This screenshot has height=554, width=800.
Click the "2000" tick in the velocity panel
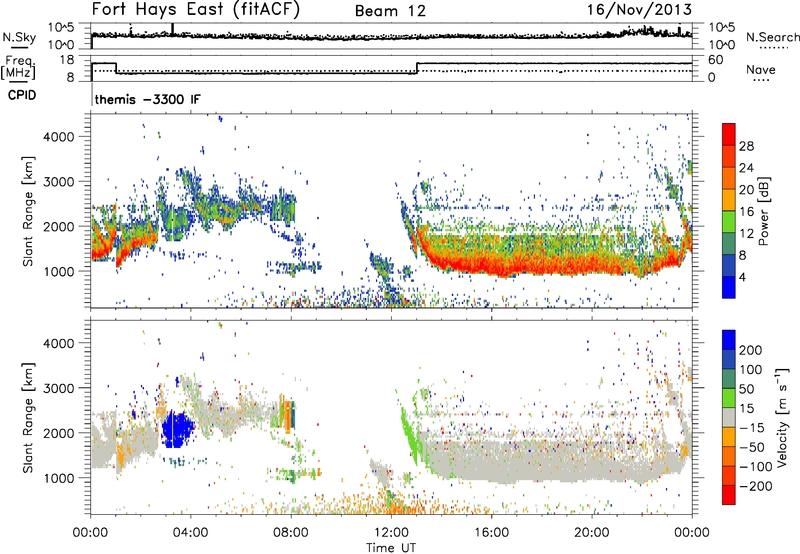58,433
